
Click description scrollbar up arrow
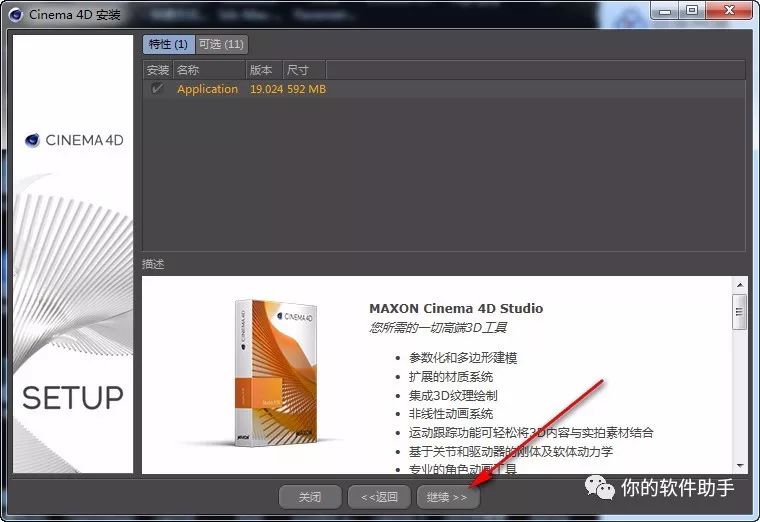(740, 285)
